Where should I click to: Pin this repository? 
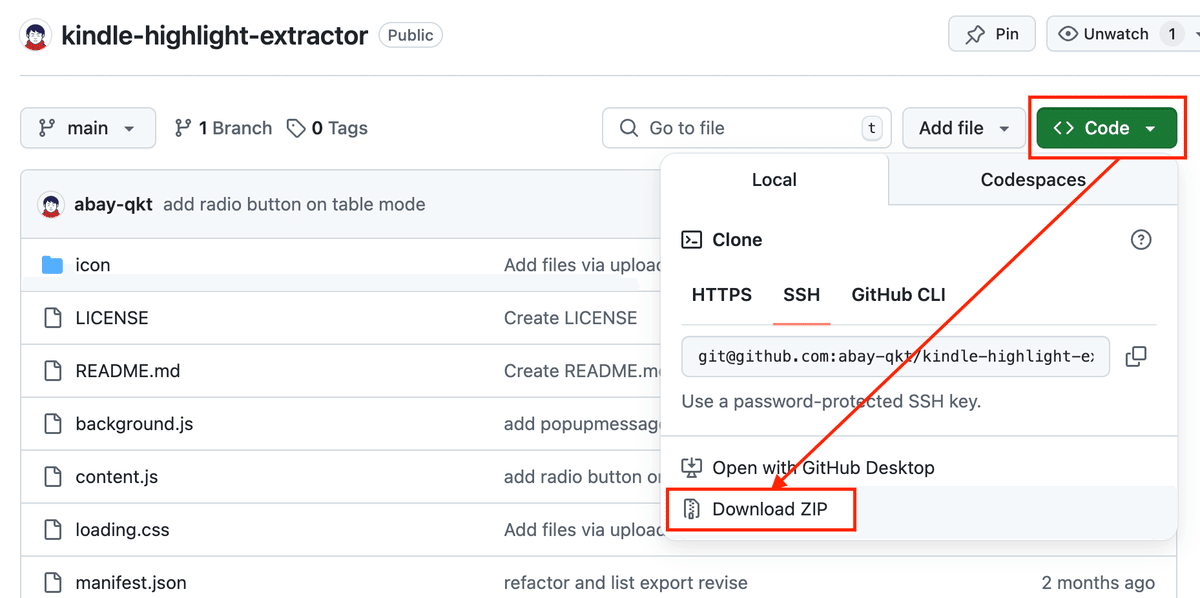tap(992, 34)
